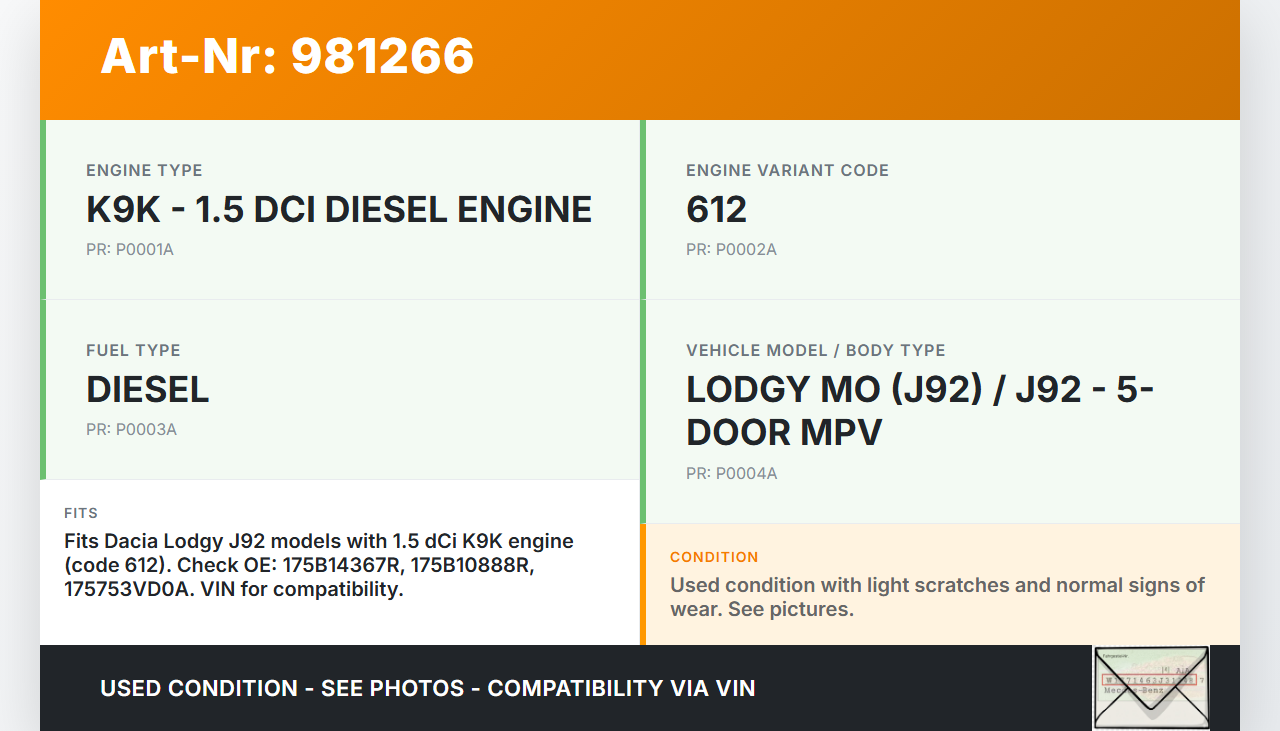
Task: Click the Art-Nr: 981266 heading
Action: (287, 56)
